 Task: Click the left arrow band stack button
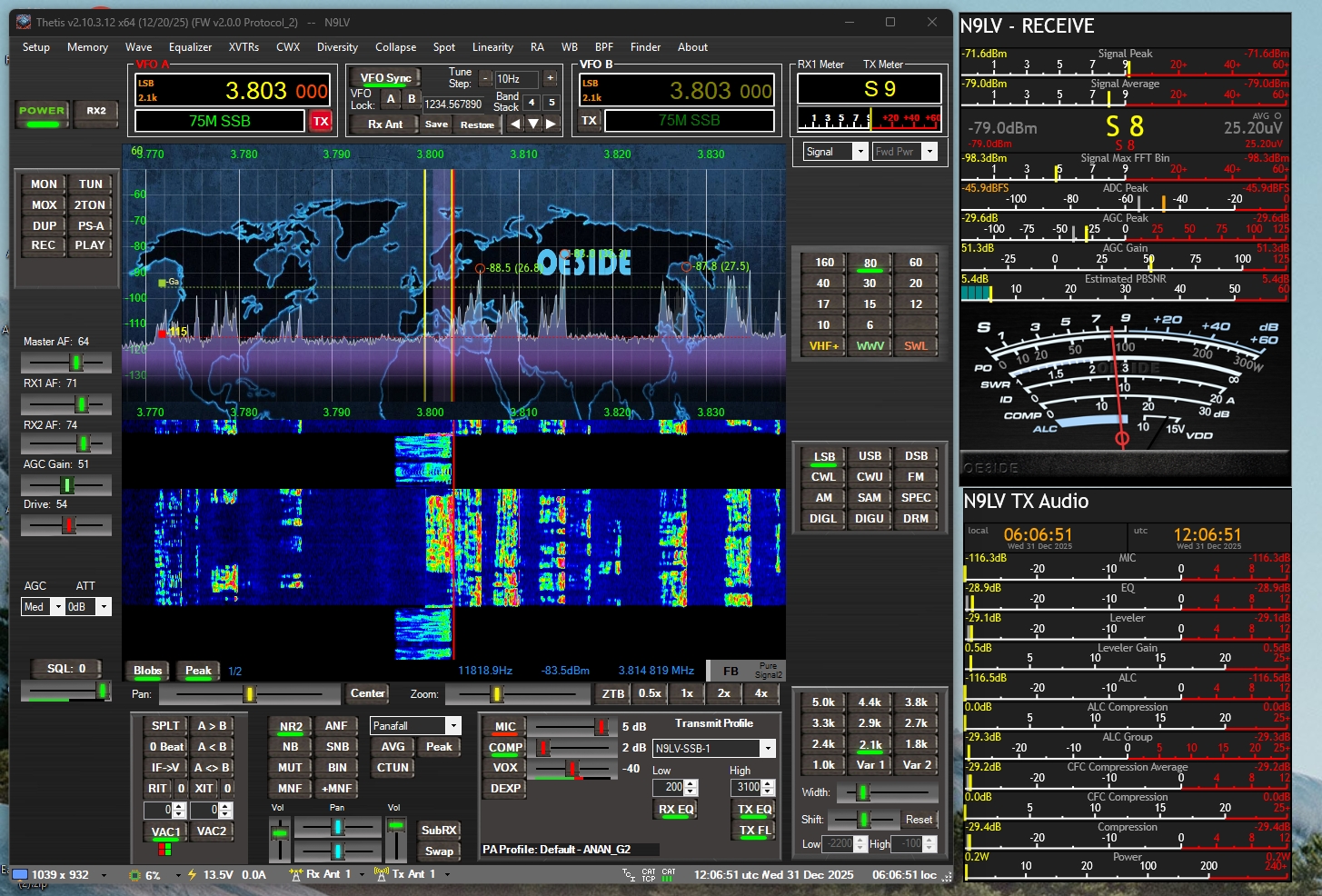tap(516, 124)
